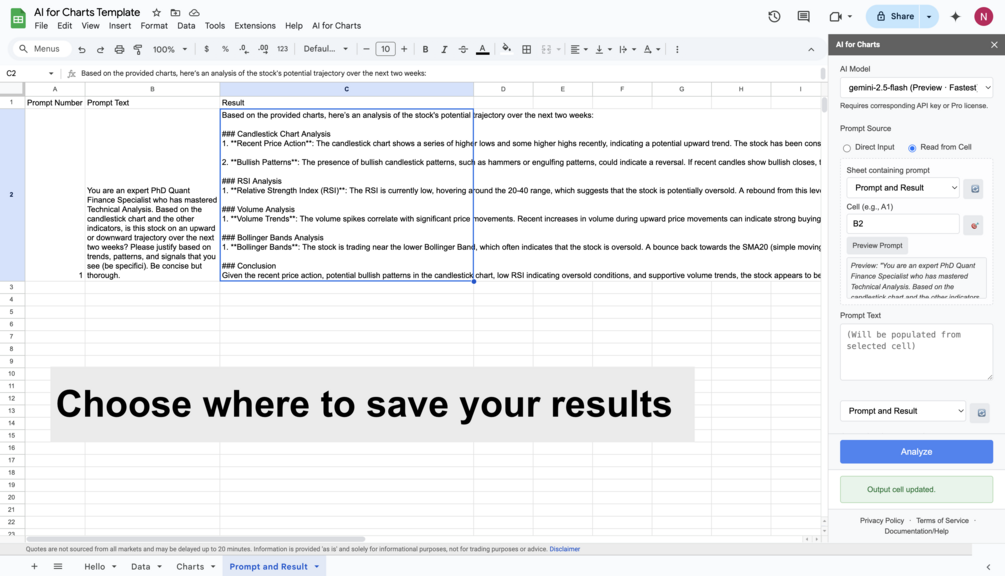
Task: Click the font size box
Action: (385, 49)
